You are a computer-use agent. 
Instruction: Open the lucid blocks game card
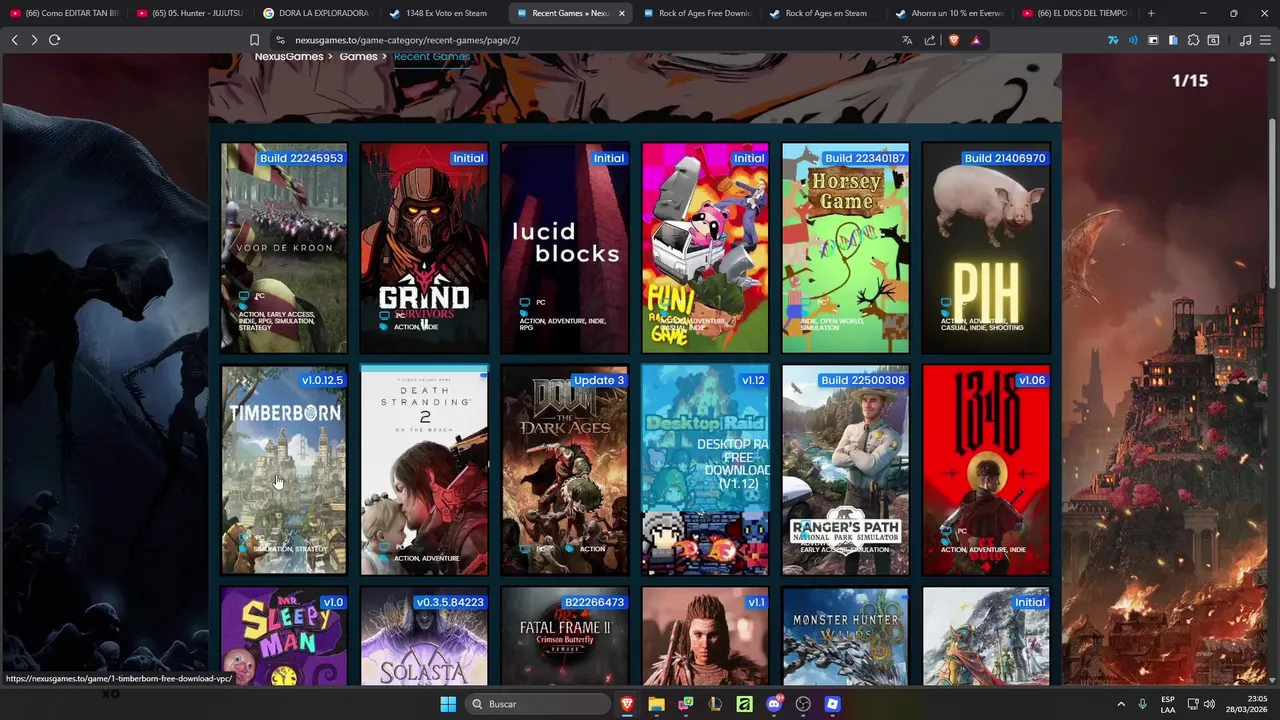tap(565, 248)
